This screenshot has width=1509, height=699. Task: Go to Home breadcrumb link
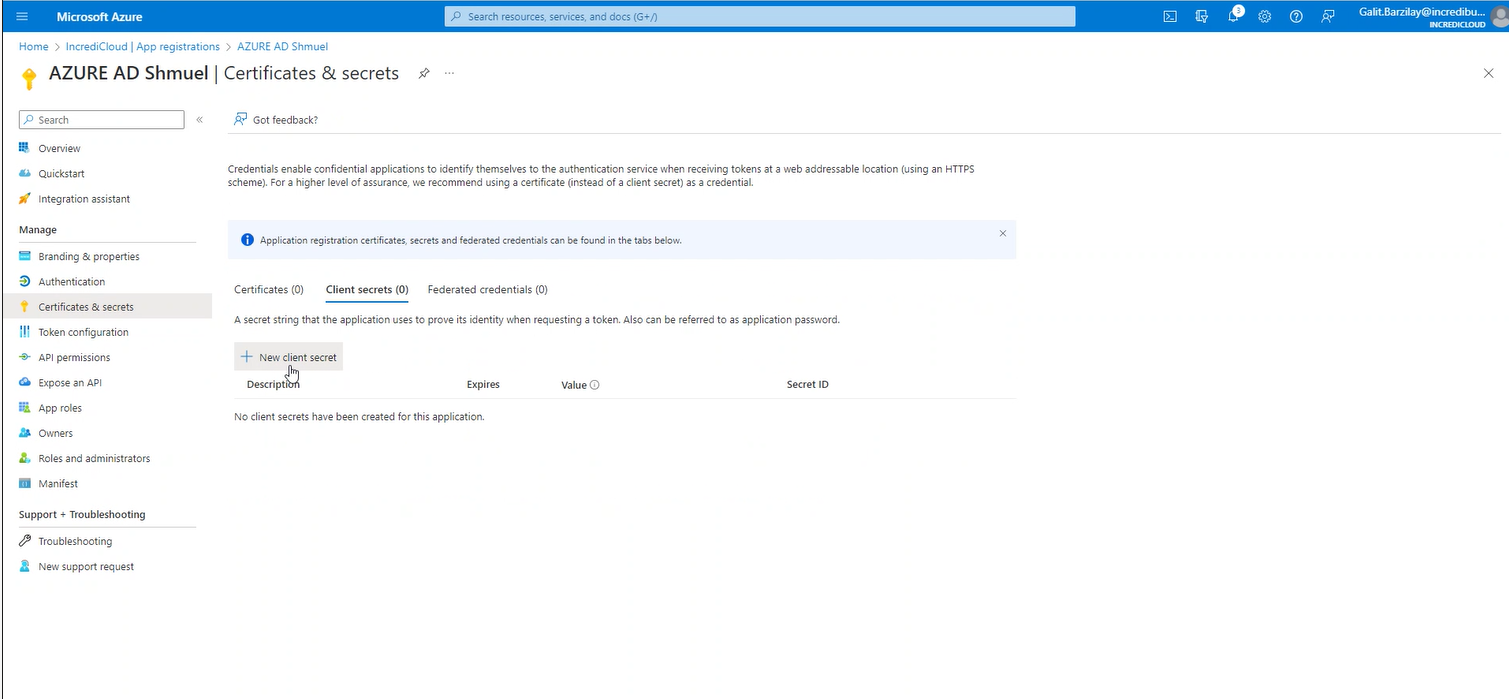coord(33,47)
